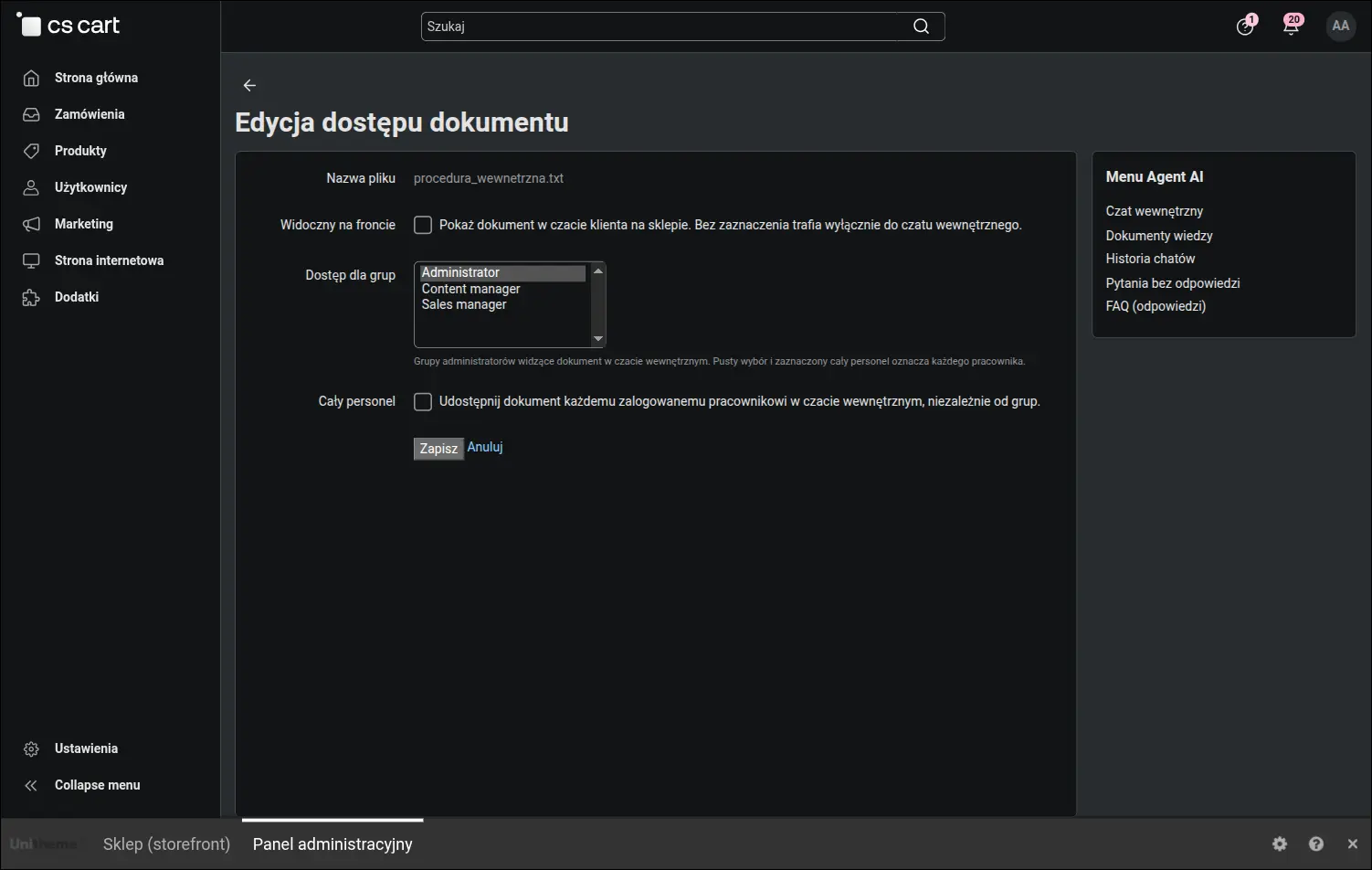The height and width of the screenshot is (870, 1372).
Task: Open FAQ (odpowiedzi) link
Action: pyautogui.click(x=1156, y=306)
